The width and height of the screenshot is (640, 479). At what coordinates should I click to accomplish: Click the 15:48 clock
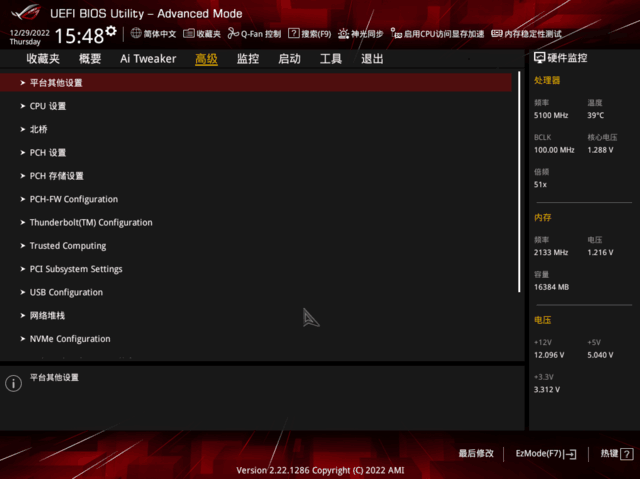pos(79,36)
